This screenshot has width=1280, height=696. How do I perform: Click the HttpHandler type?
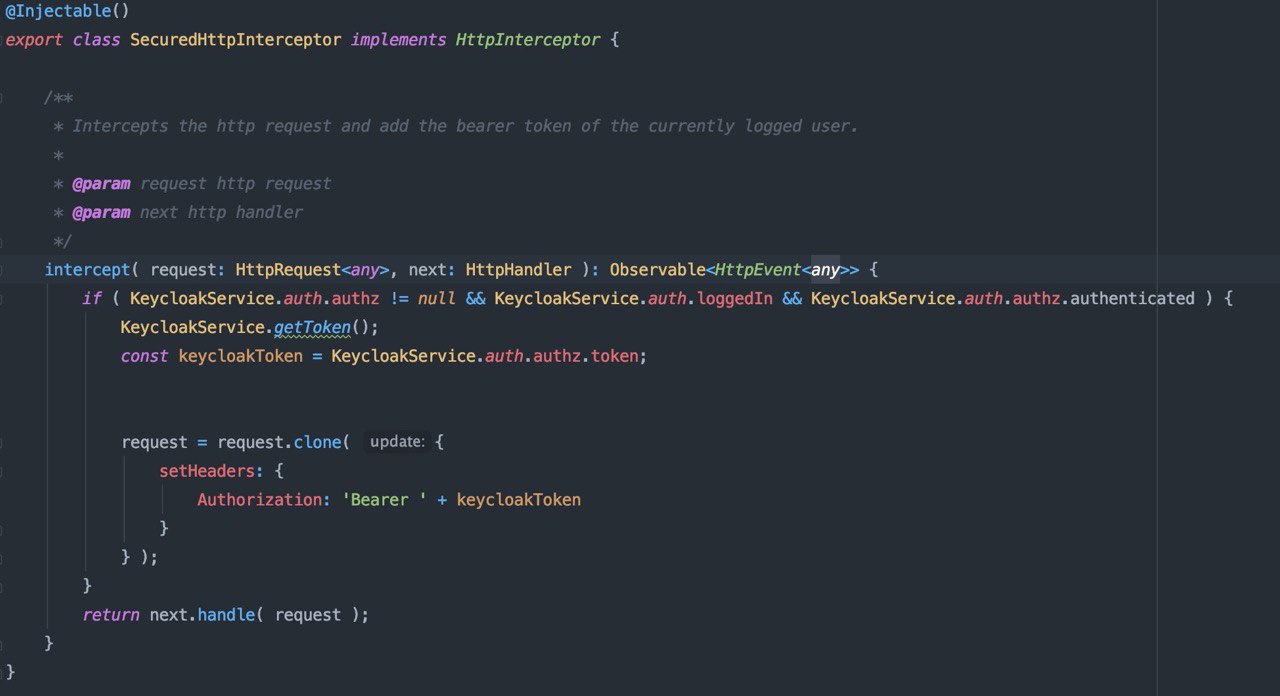click(x=518, y=270)
